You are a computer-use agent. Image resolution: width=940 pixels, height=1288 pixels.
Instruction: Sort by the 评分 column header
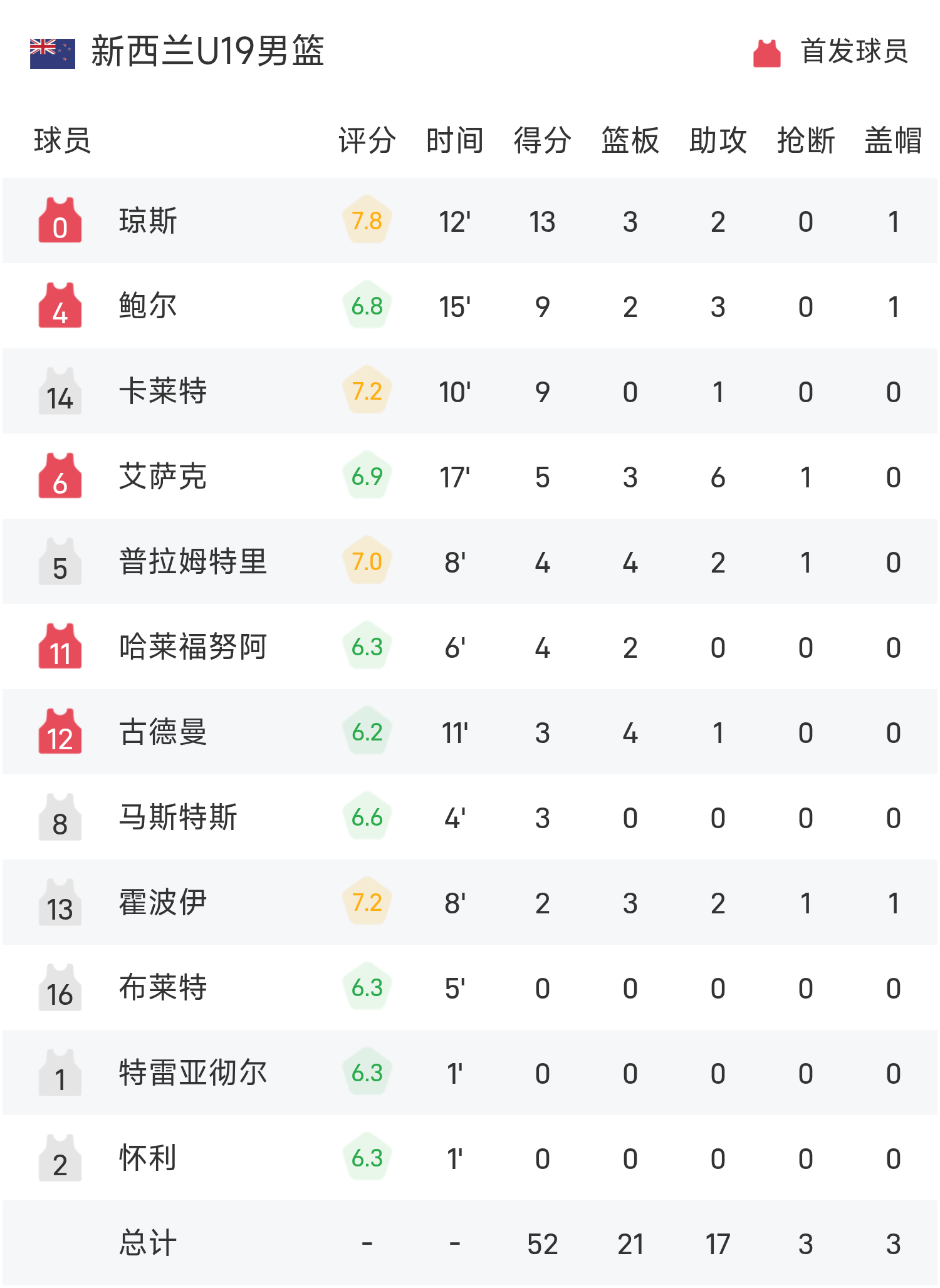tap(367, 140)
